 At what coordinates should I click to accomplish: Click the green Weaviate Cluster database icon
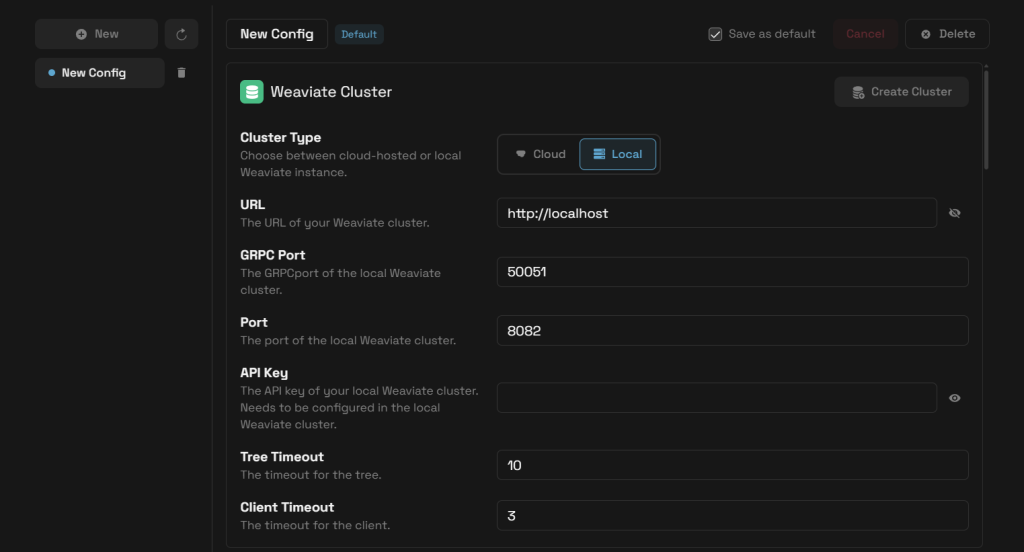[252, 92]
